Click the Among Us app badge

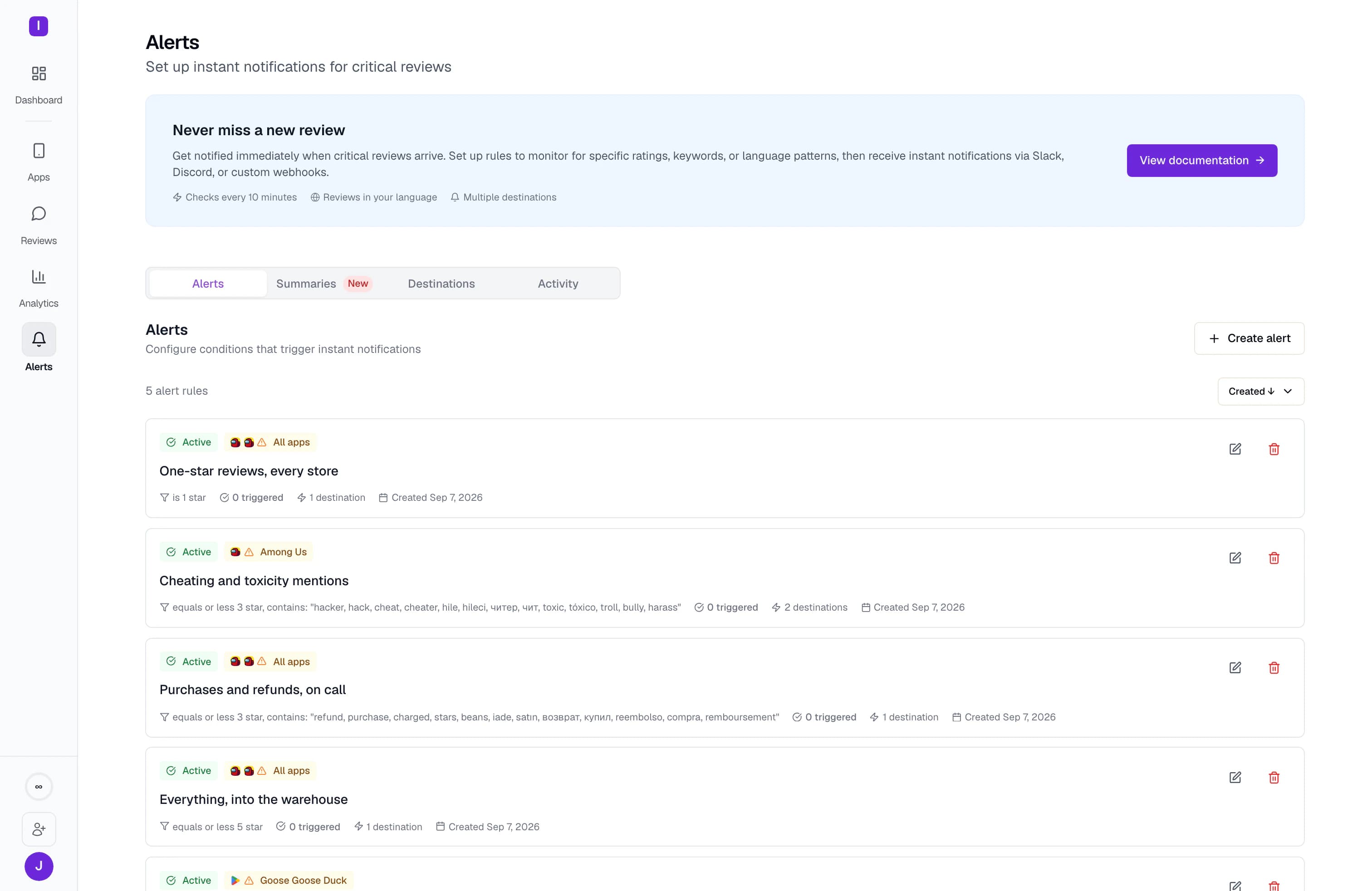tap(269, 552)
